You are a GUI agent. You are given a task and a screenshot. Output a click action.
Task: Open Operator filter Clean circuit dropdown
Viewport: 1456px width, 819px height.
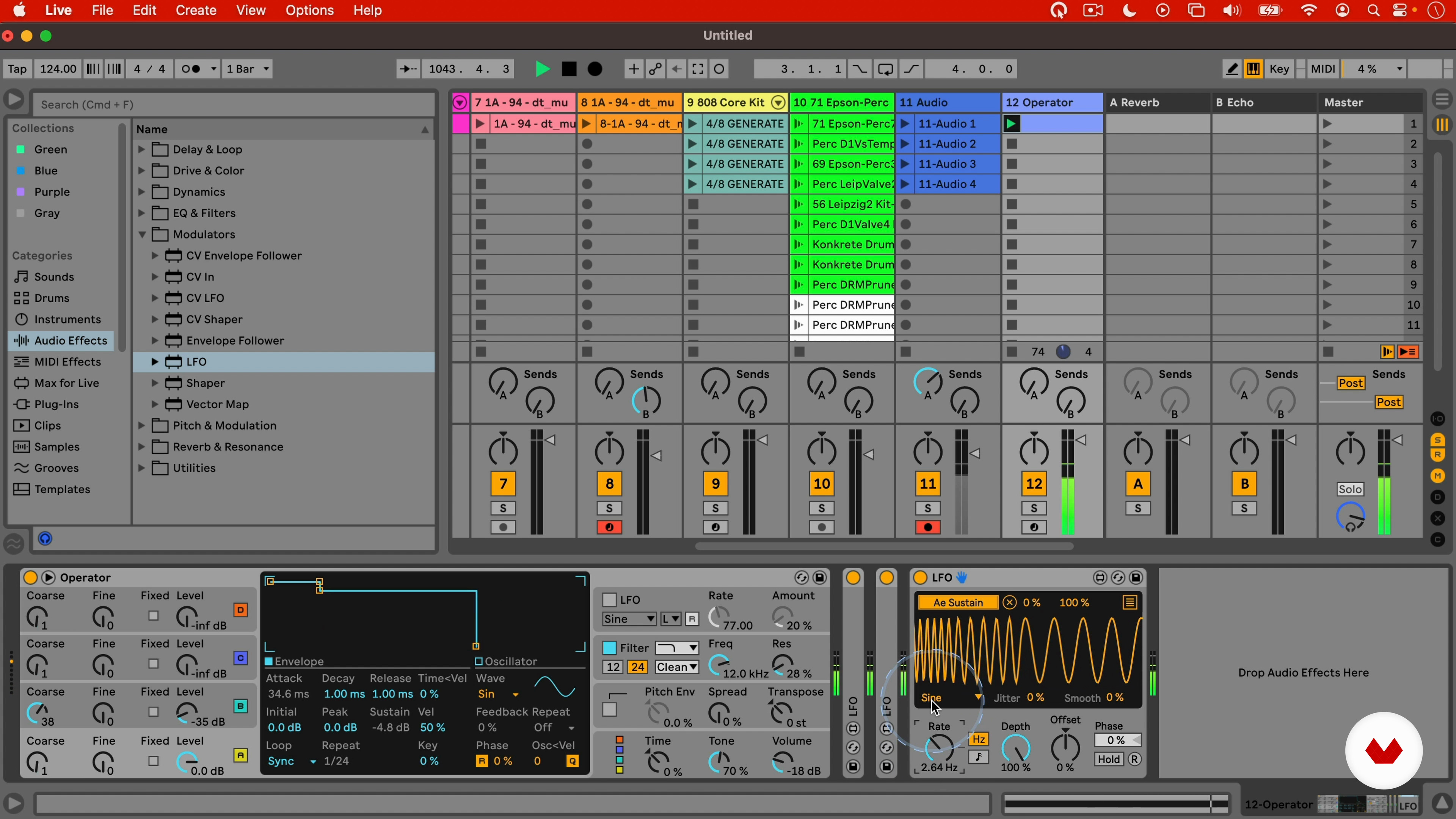(676, 667)
